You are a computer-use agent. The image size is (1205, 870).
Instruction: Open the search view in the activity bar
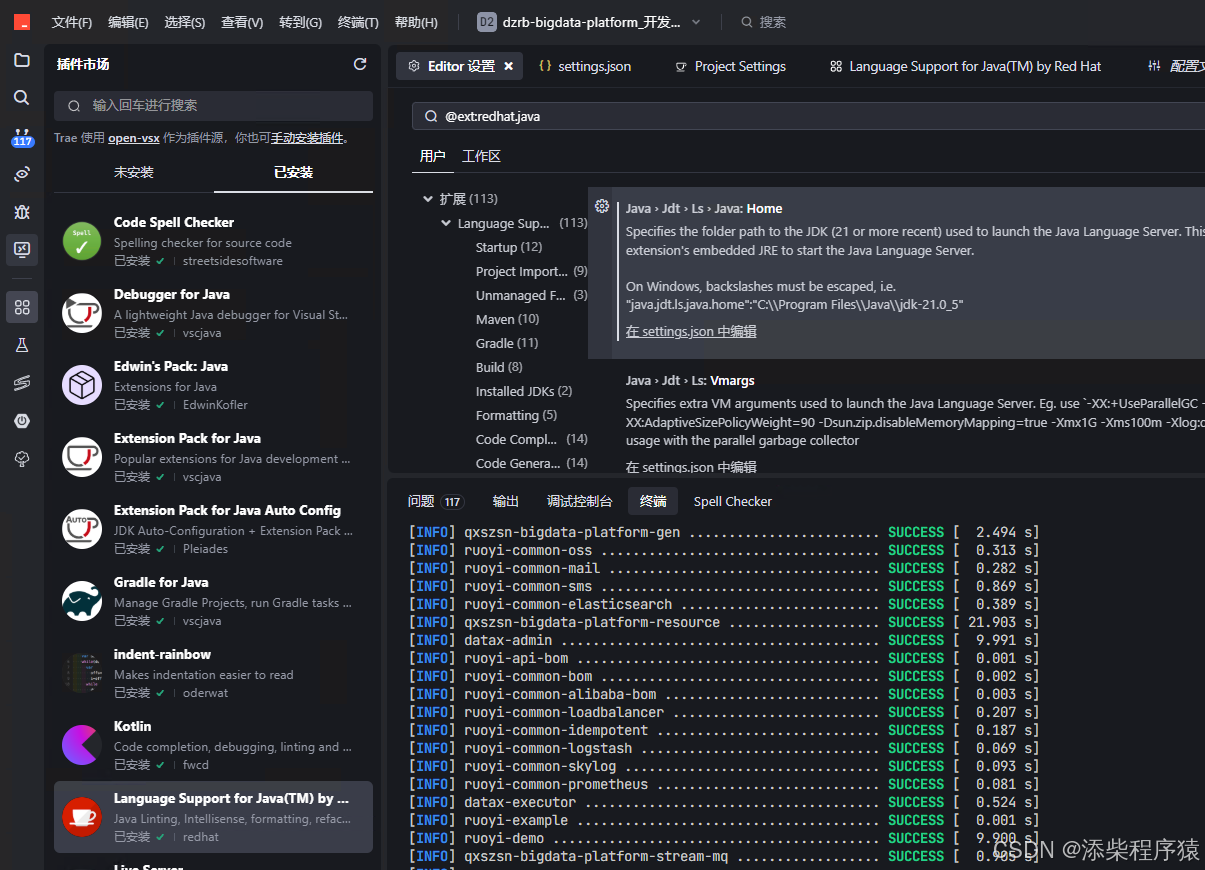22,98
